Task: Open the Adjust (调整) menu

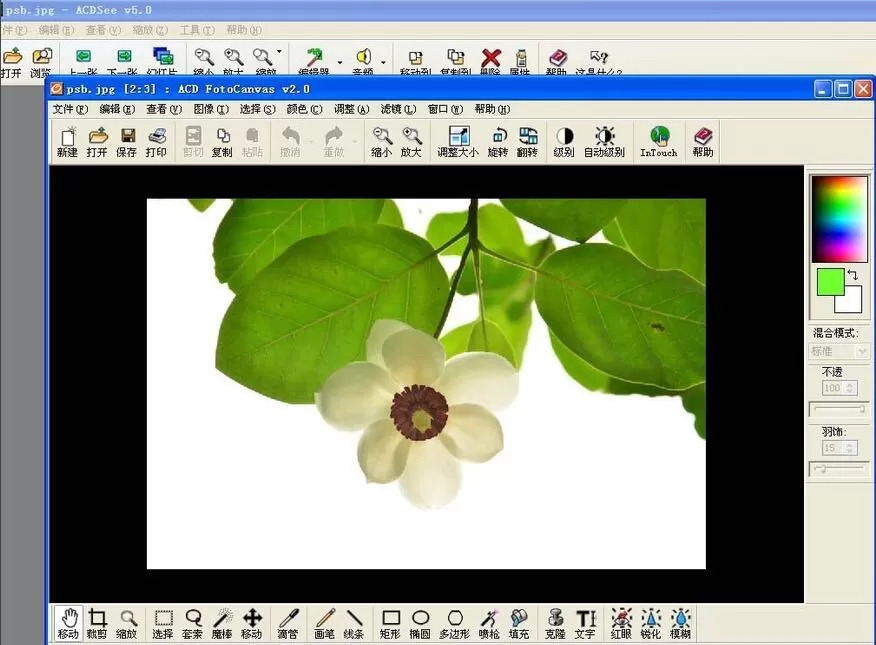Action: (x=351, y=109)
